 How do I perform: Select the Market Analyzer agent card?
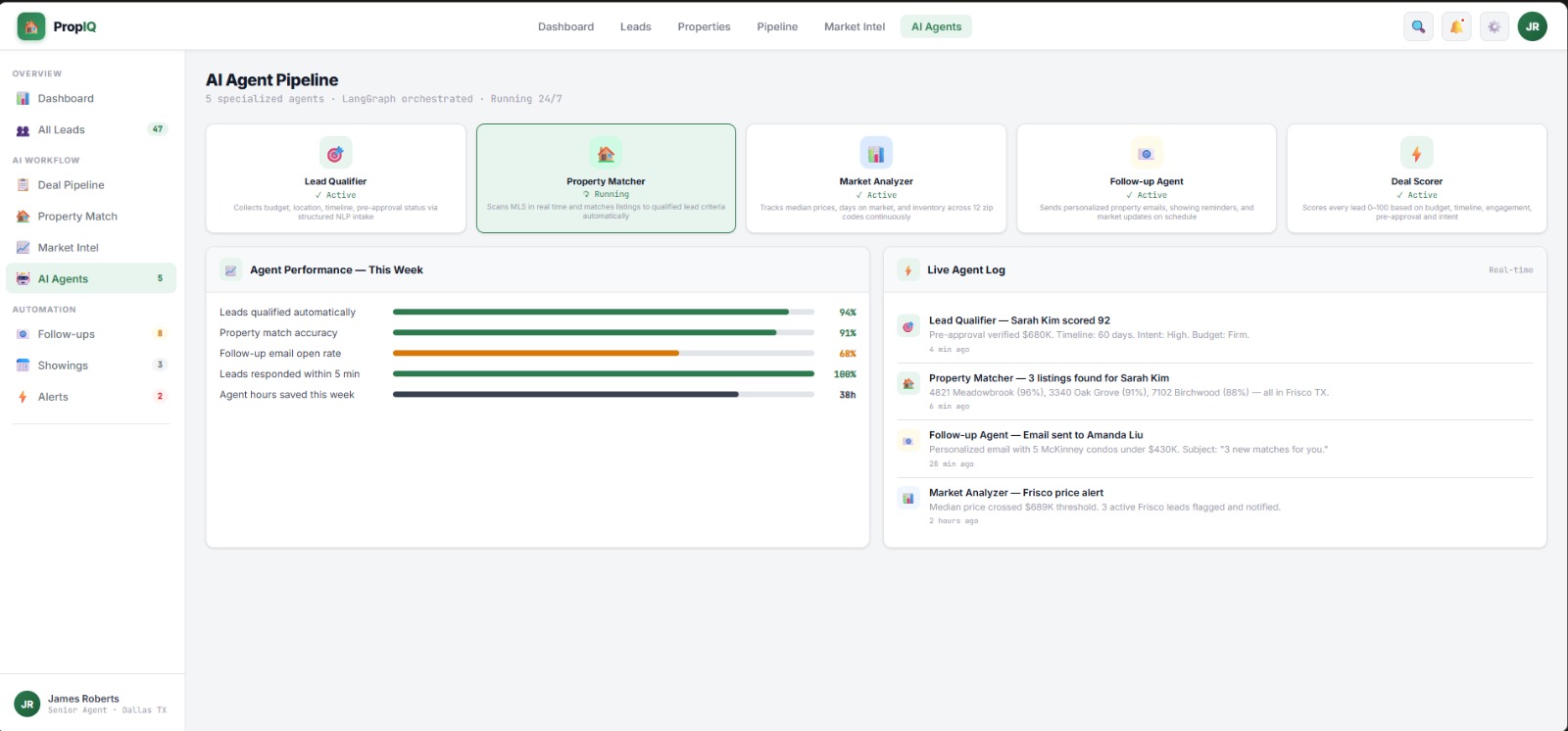(876, 178)
